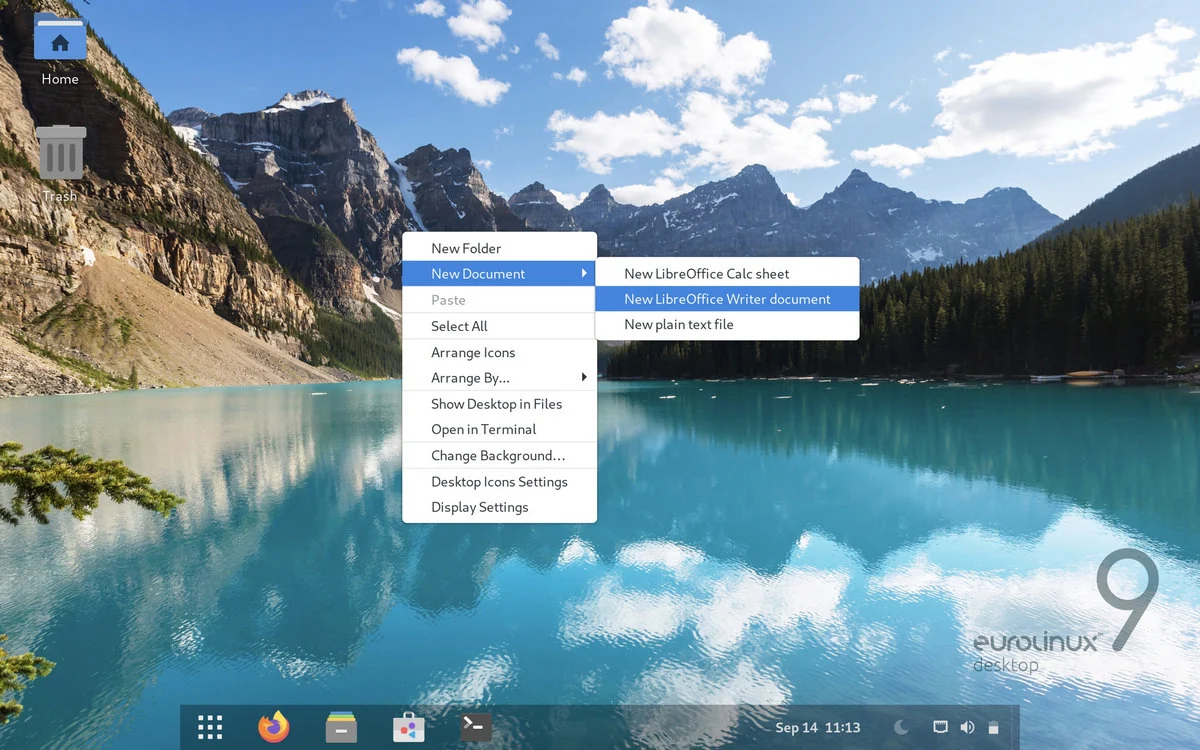Choose Select All in the context menu
1200x750 pixels.
[x=458, y=325]
